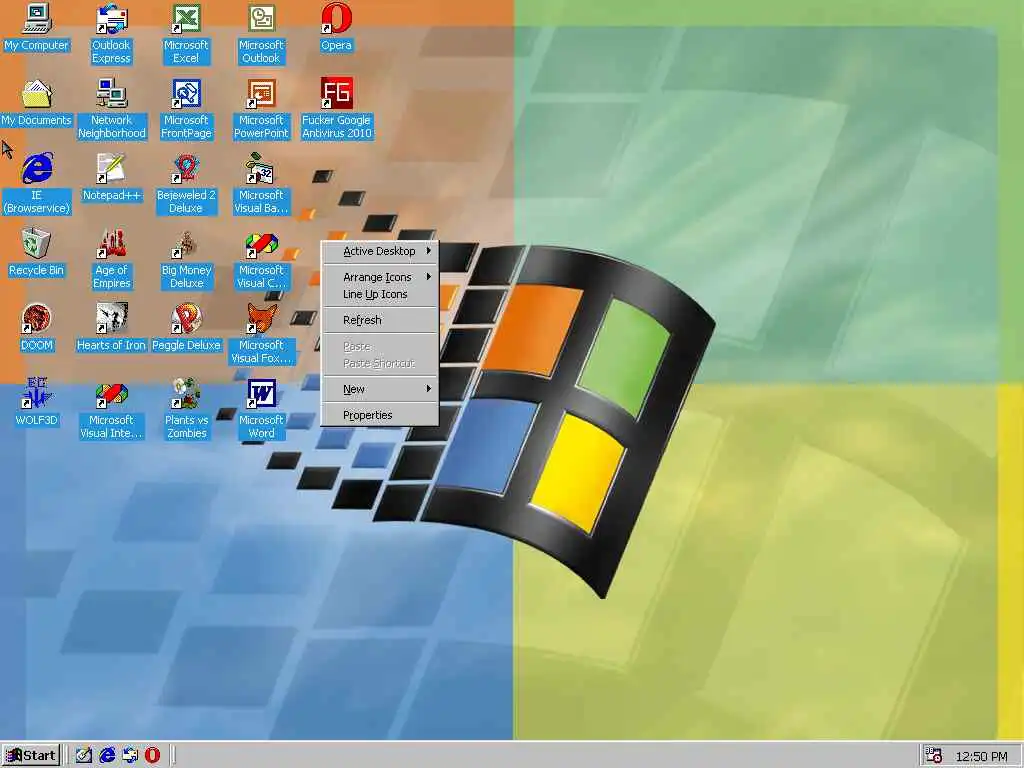
Task: Launch Internet Explorer from Quick Launch
Action: click(x=107, y=756)
